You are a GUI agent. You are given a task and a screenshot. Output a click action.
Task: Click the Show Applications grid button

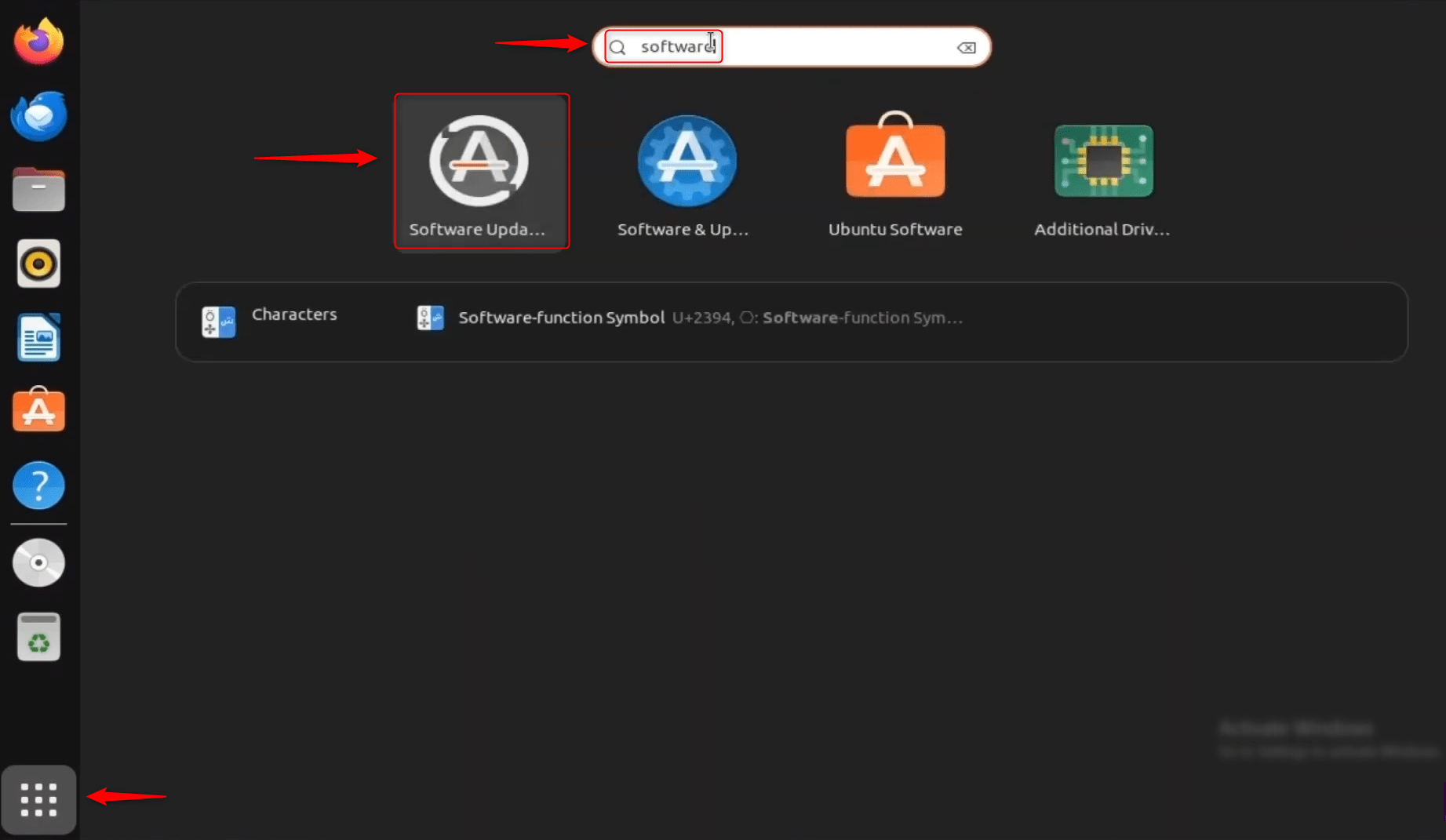(38, 800)
